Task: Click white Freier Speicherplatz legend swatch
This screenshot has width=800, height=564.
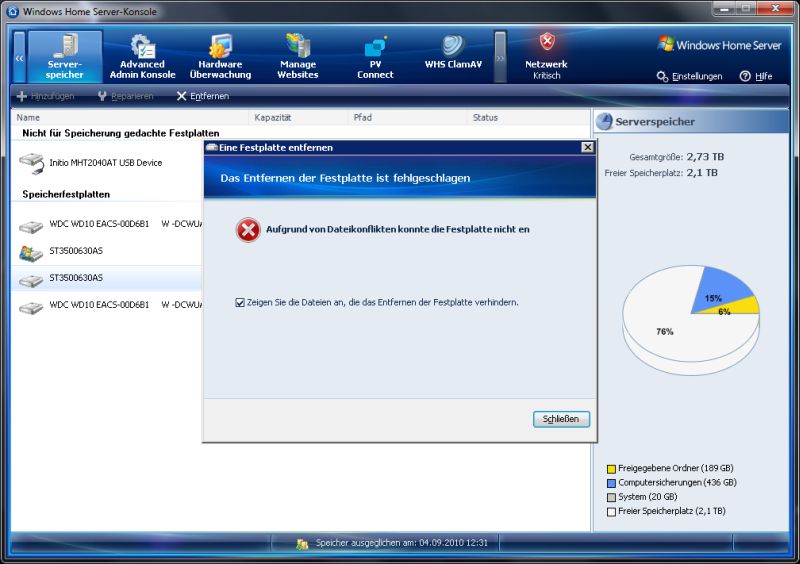Action: (611, 511)
